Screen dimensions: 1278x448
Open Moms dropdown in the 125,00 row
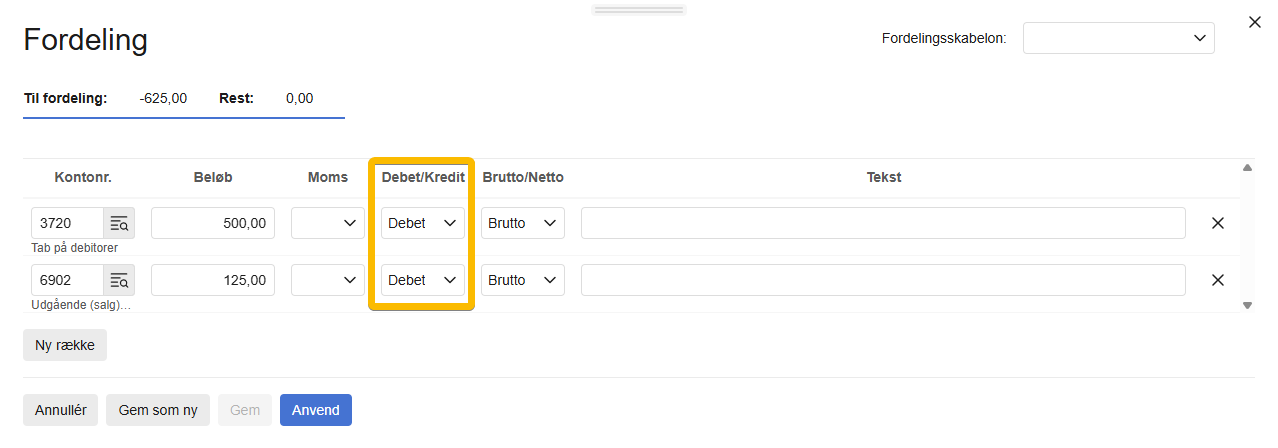328,280
